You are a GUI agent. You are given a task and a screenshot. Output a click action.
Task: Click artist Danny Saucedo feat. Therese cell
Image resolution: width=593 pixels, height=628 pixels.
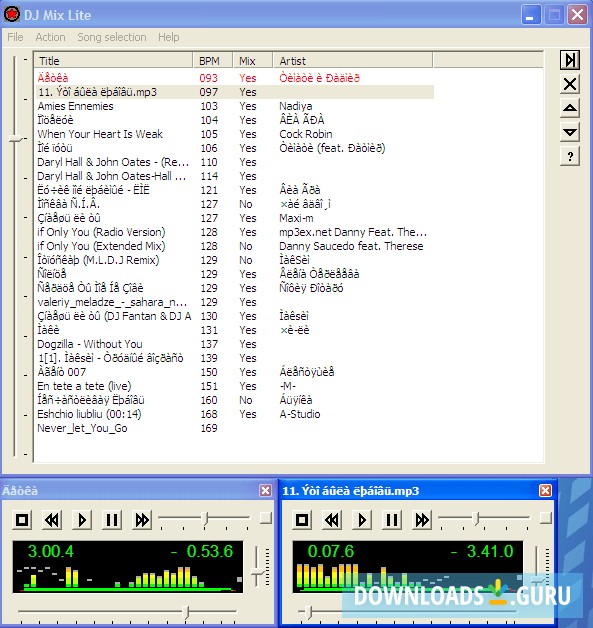[x=351, y=246]
